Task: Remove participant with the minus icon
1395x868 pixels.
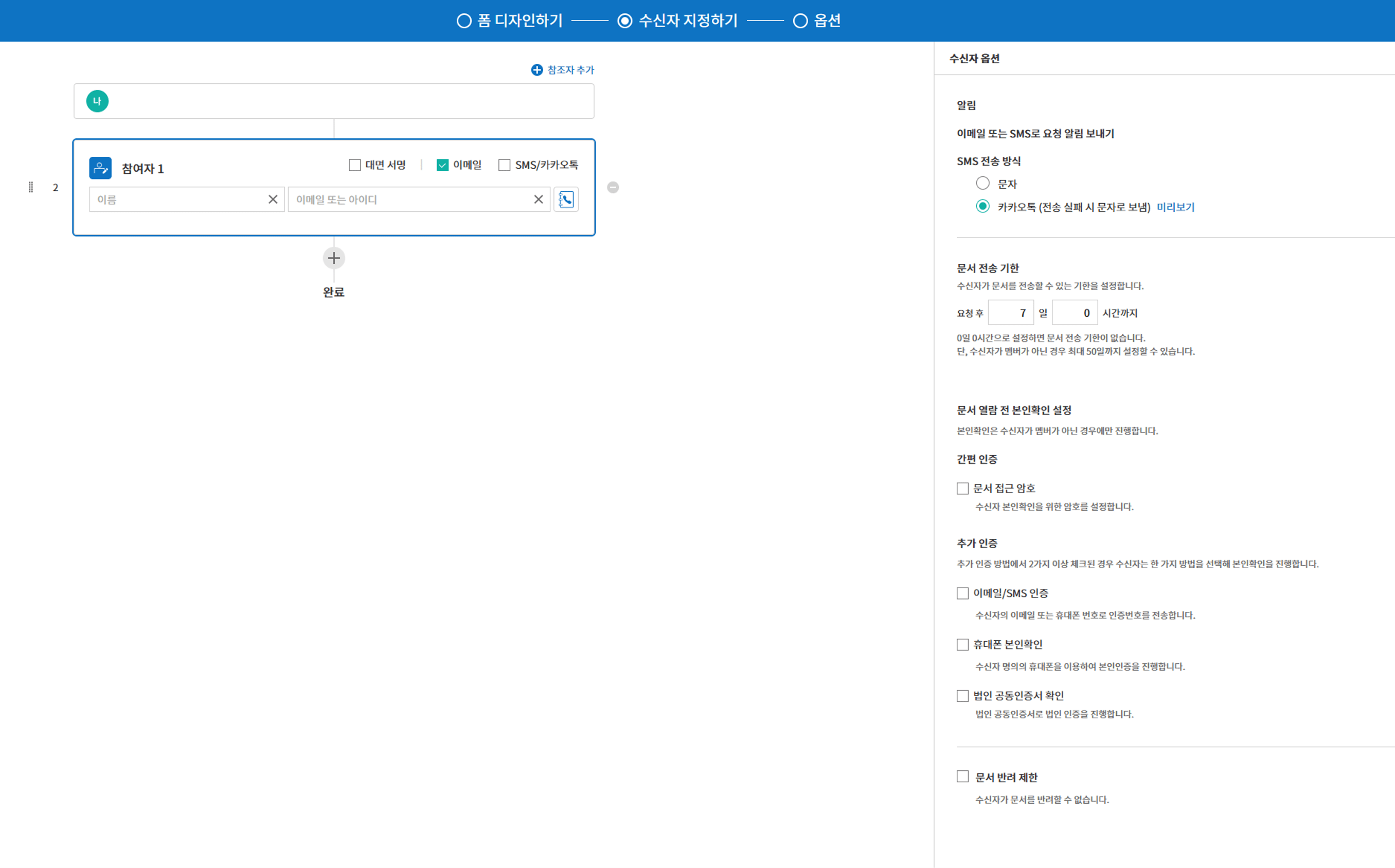Action: [x=613, y=187]
